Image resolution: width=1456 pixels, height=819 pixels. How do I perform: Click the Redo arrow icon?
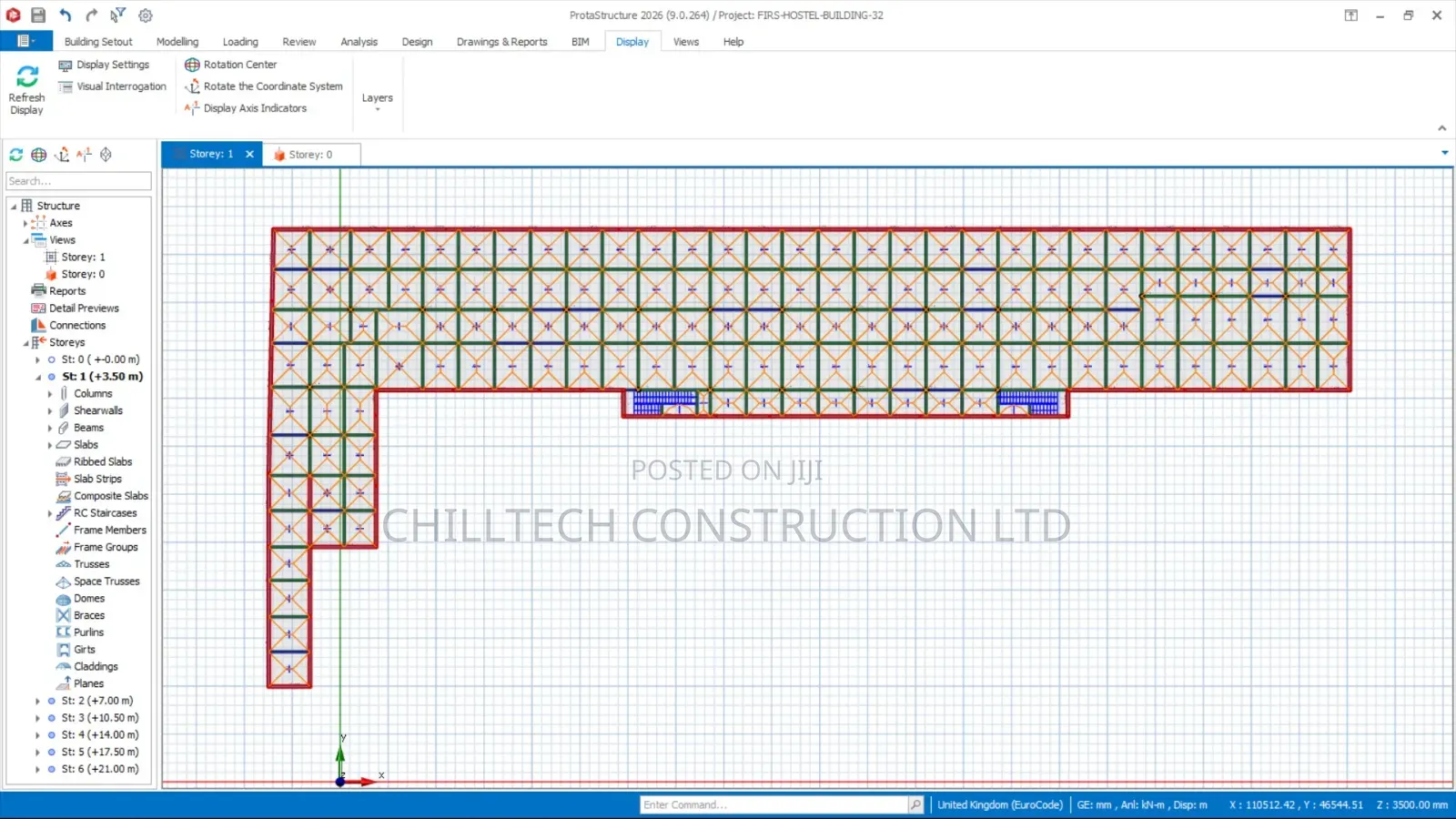click(91, 15)
